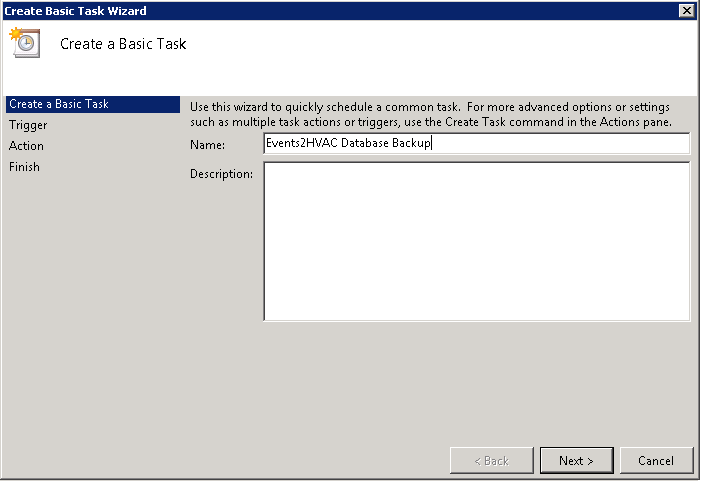Click the gray area beneath the Description box
701x481 pixels.
(x=477, y=380)
